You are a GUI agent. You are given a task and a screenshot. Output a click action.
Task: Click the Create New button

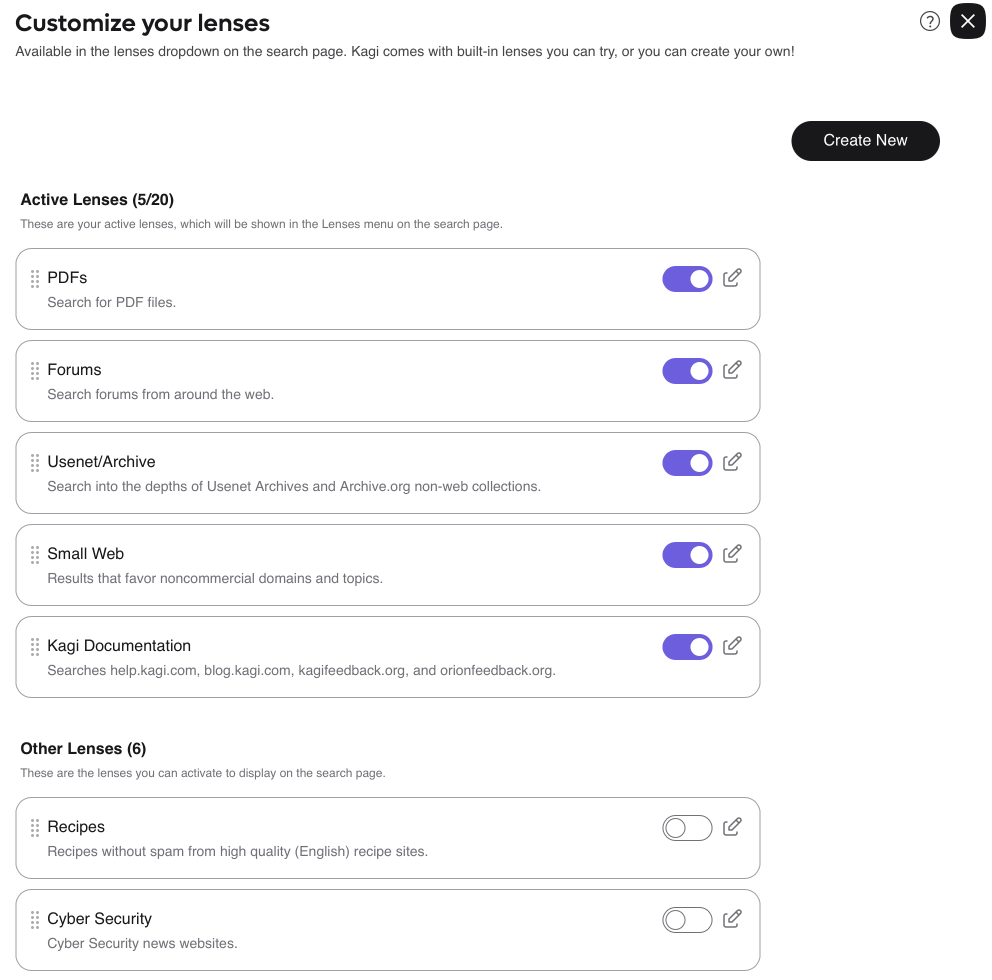tap(865, 141)
